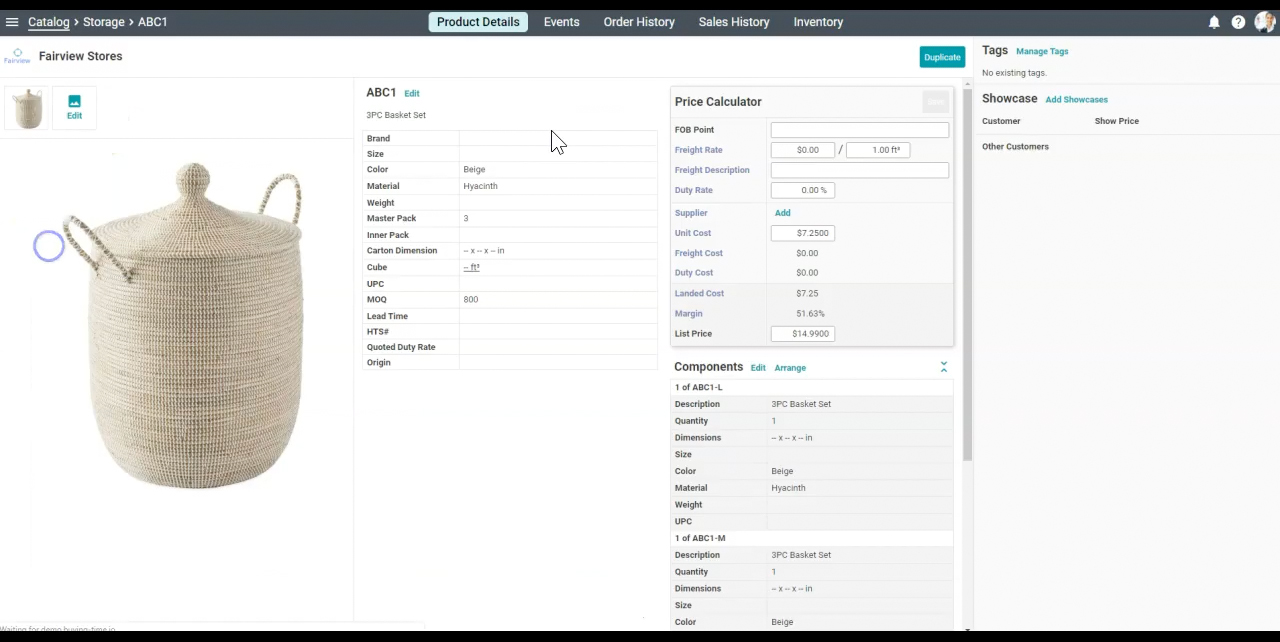Click the FOB Point input field
The height and width of the screenshot is (642, 1280).
click(859, 130)
